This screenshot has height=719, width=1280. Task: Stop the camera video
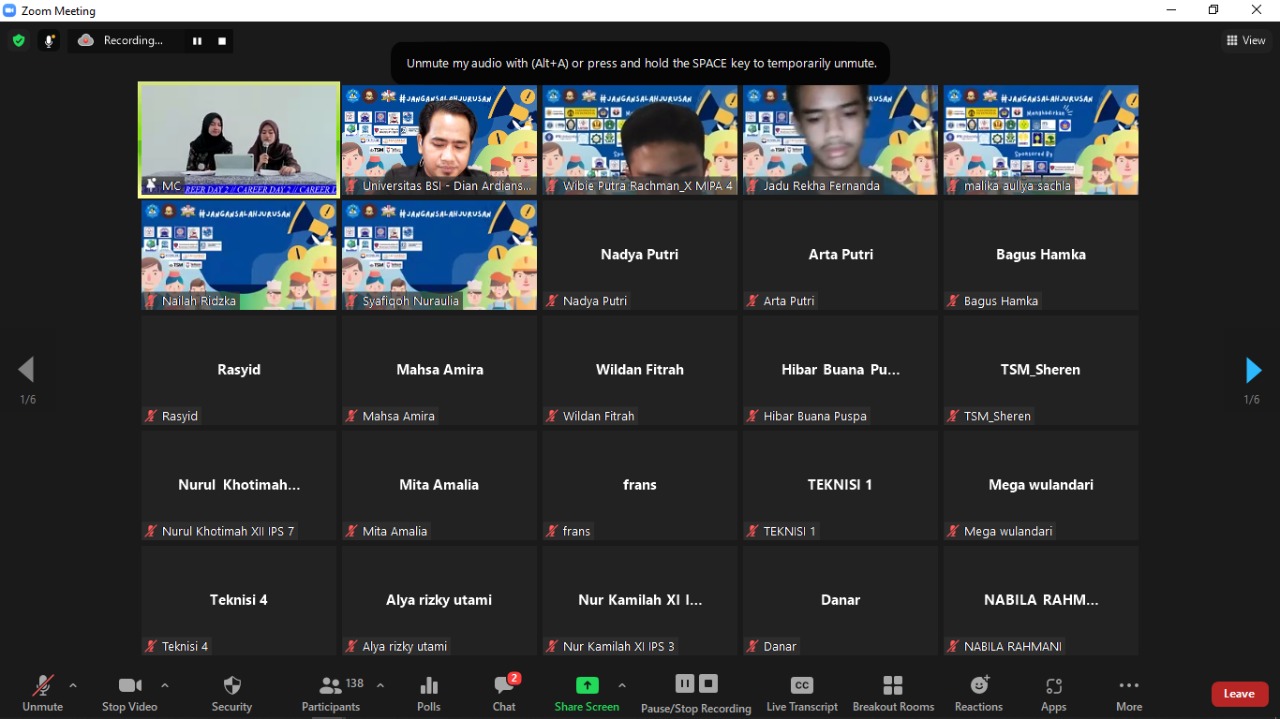[x=130, y=693]
